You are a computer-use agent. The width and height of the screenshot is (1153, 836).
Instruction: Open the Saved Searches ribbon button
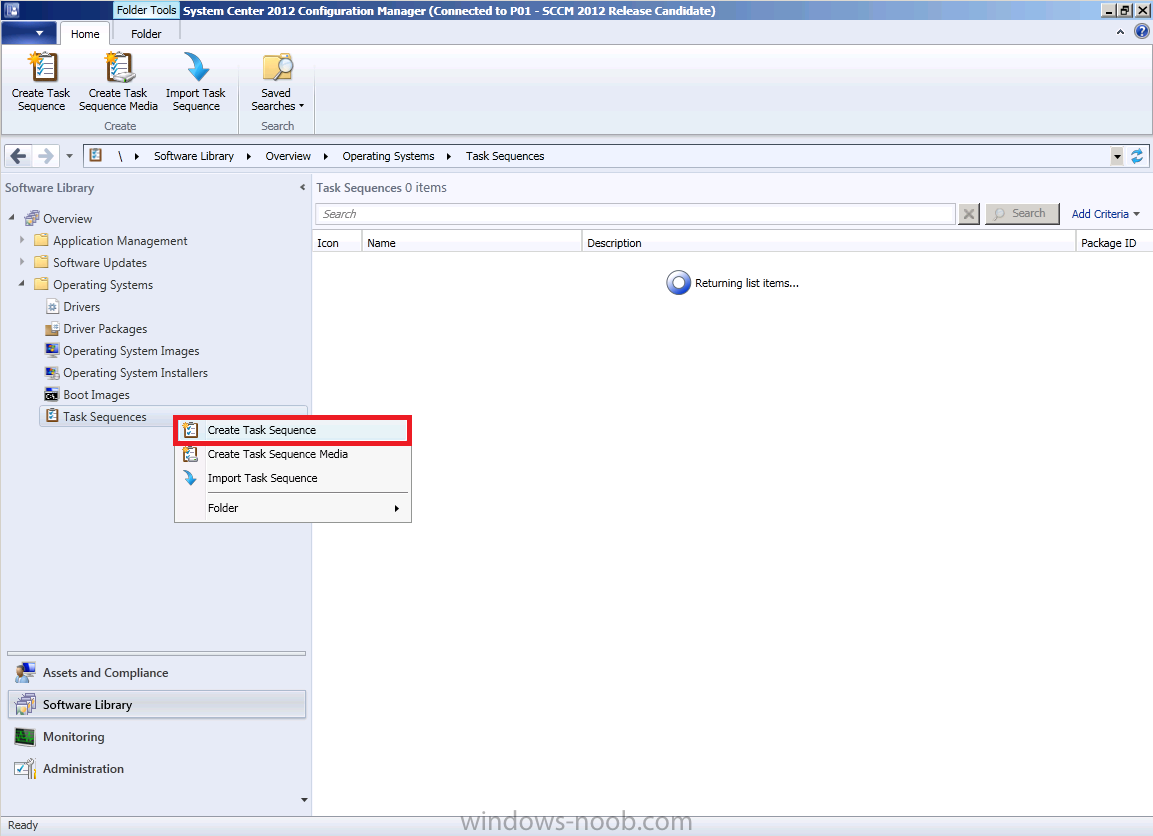tap(277, 81)
